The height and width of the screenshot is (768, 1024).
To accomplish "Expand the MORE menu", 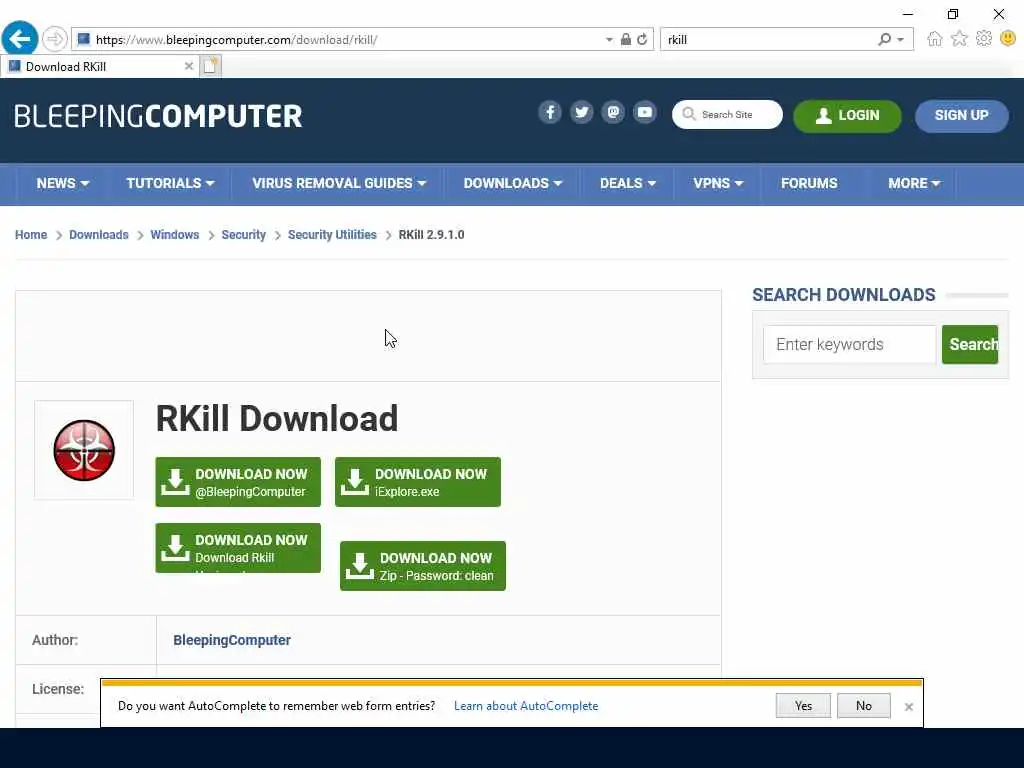I will [914, 184].
